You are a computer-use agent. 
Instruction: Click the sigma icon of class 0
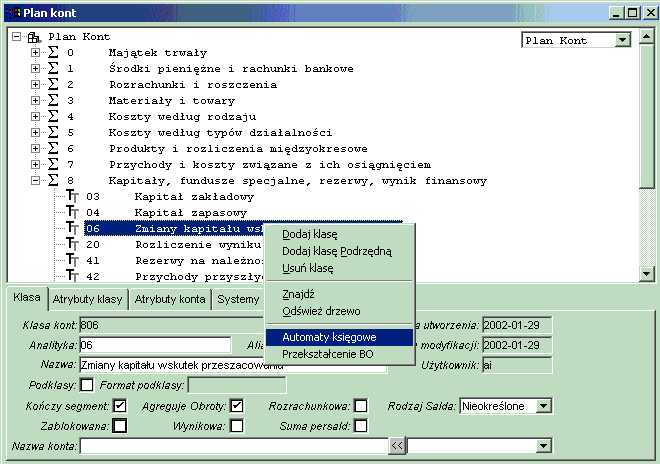point(53,52)
